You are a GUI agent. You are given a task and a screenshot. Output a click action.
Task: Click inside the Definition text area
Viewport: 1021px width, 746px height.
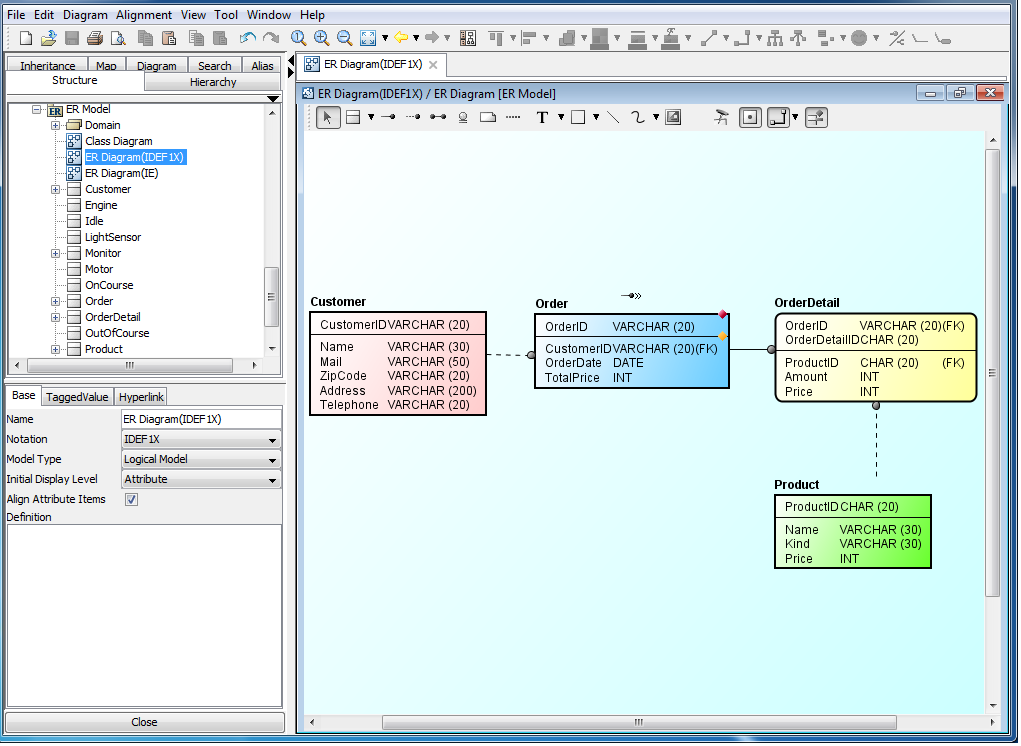(x=144, y=616)
